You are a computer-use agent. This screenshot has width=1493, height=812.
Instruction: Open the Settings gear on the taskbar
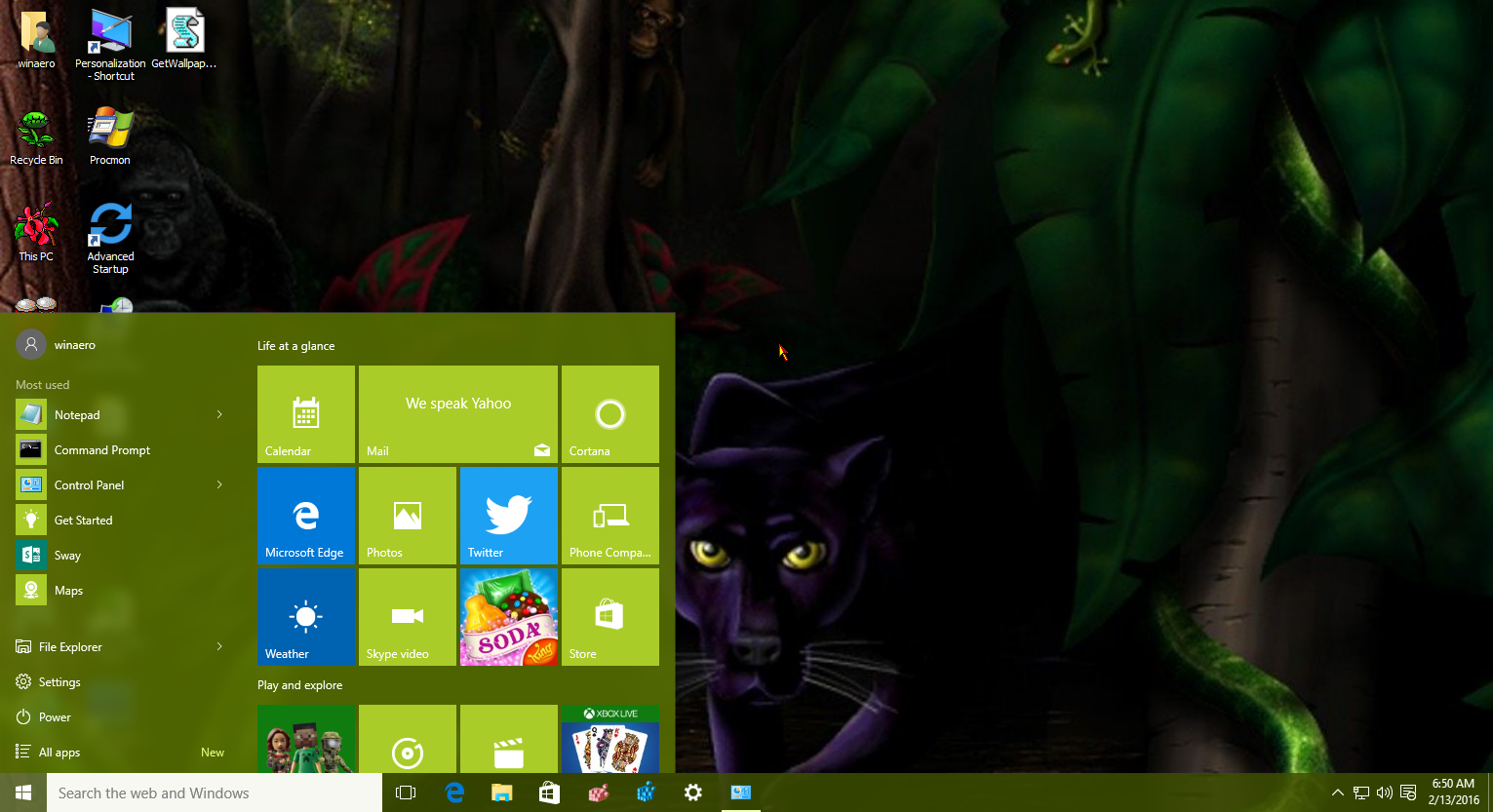(693, 793)
